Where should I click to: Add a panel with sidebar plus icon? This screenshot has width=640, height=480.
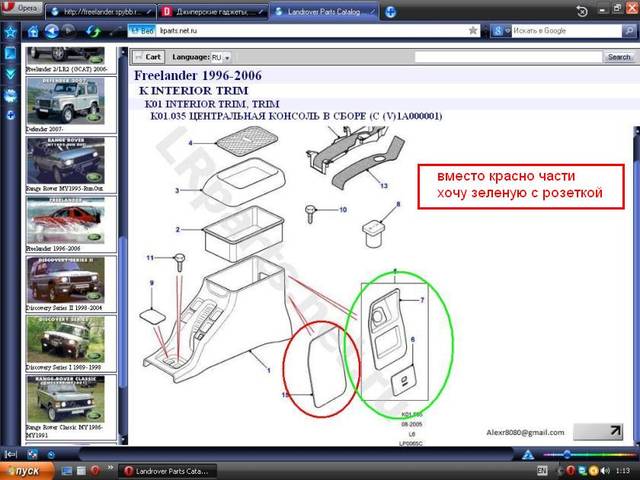point(11,115)
